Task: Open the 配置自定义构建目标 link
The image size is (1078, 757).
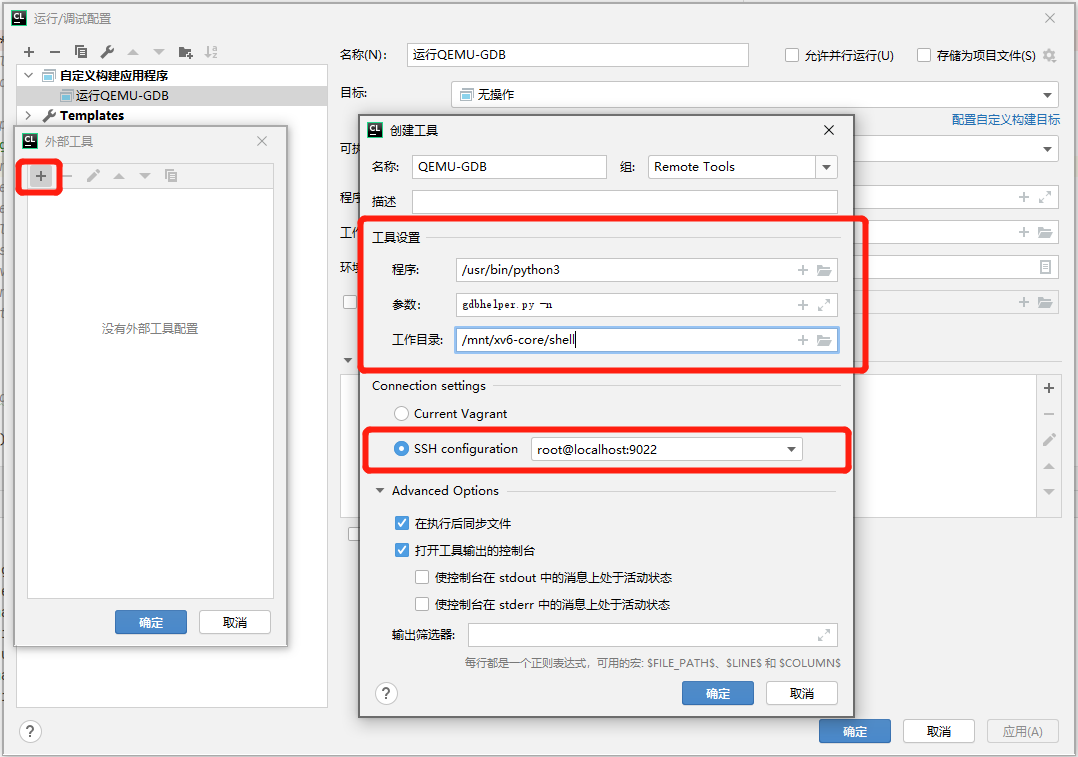Action: click(1005, 119)
